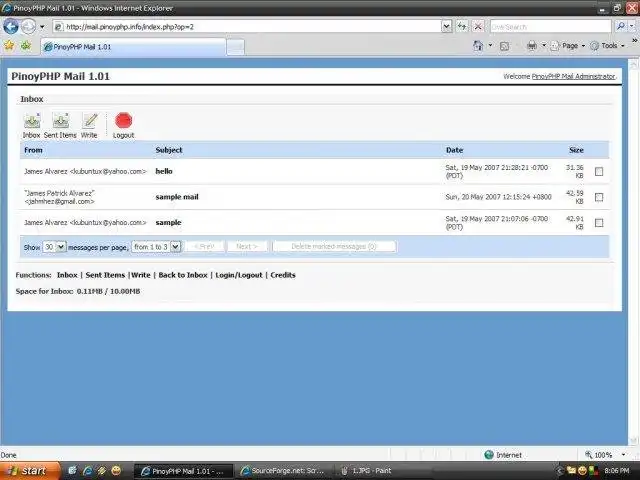Click Login/Logout link
This screenshot has width=640, height=480.
tap(239, 275)
